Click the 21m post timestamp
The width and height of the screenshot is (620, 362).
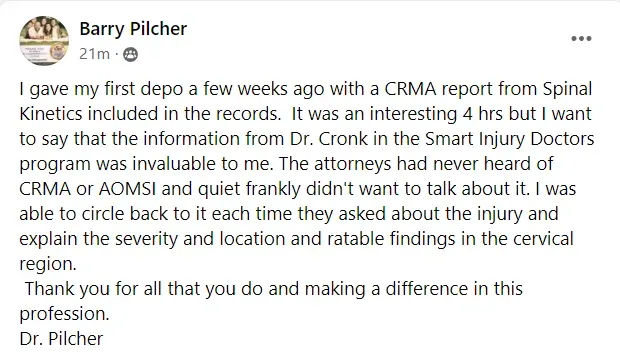94,54
